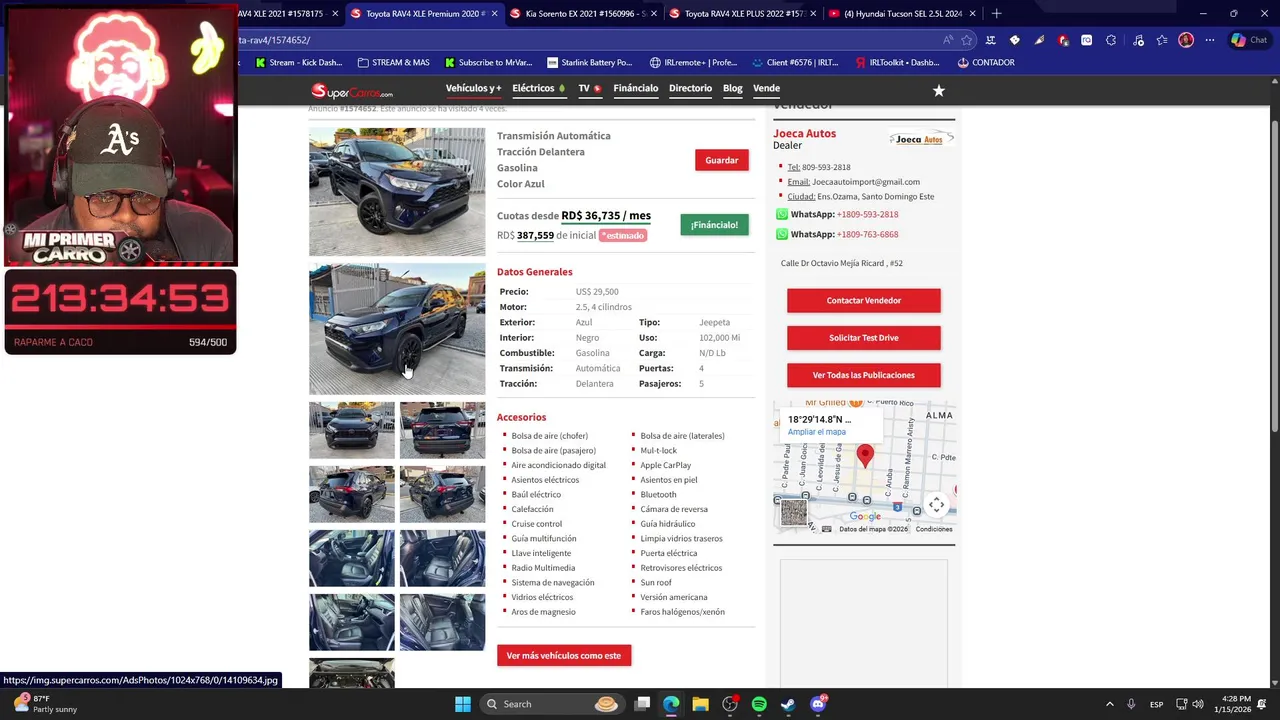The image size is (1280, 720).
Task: Show hidden system tray icons chevron
Action: tap(1109, 704)
